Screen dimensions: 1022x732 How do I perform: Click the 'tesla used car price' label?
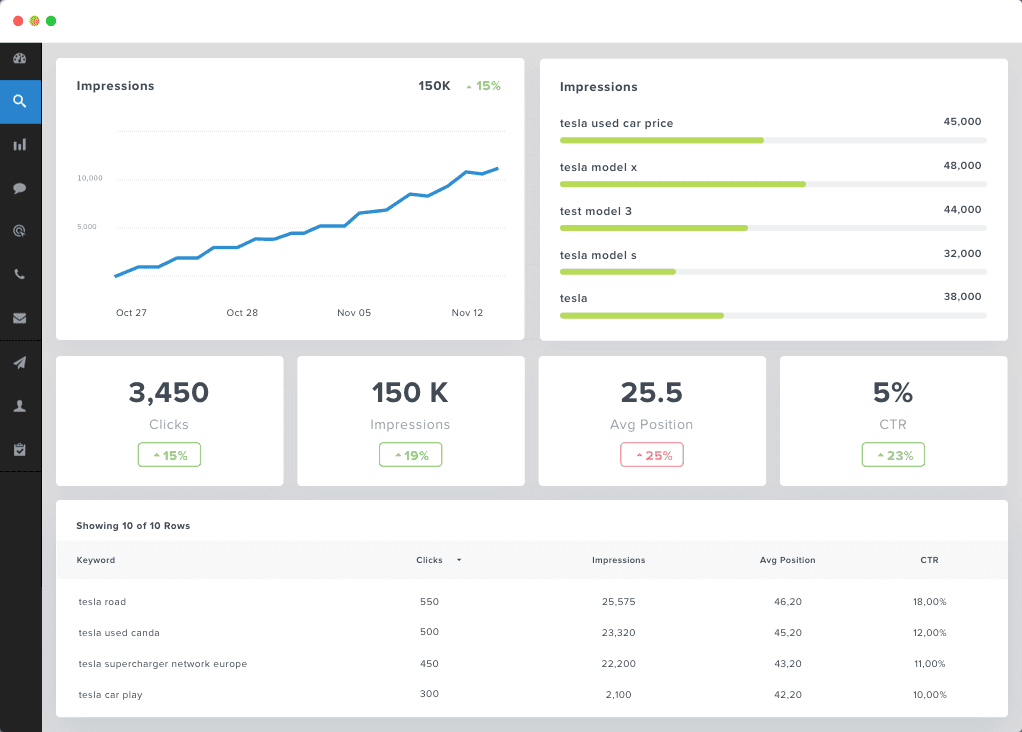coord(617,123)
